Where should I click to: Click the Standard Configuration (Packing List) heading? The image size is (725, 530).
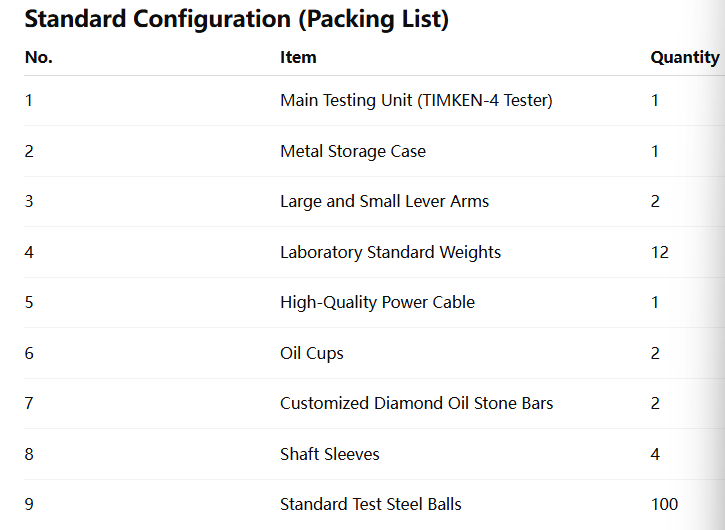point(236,19)
